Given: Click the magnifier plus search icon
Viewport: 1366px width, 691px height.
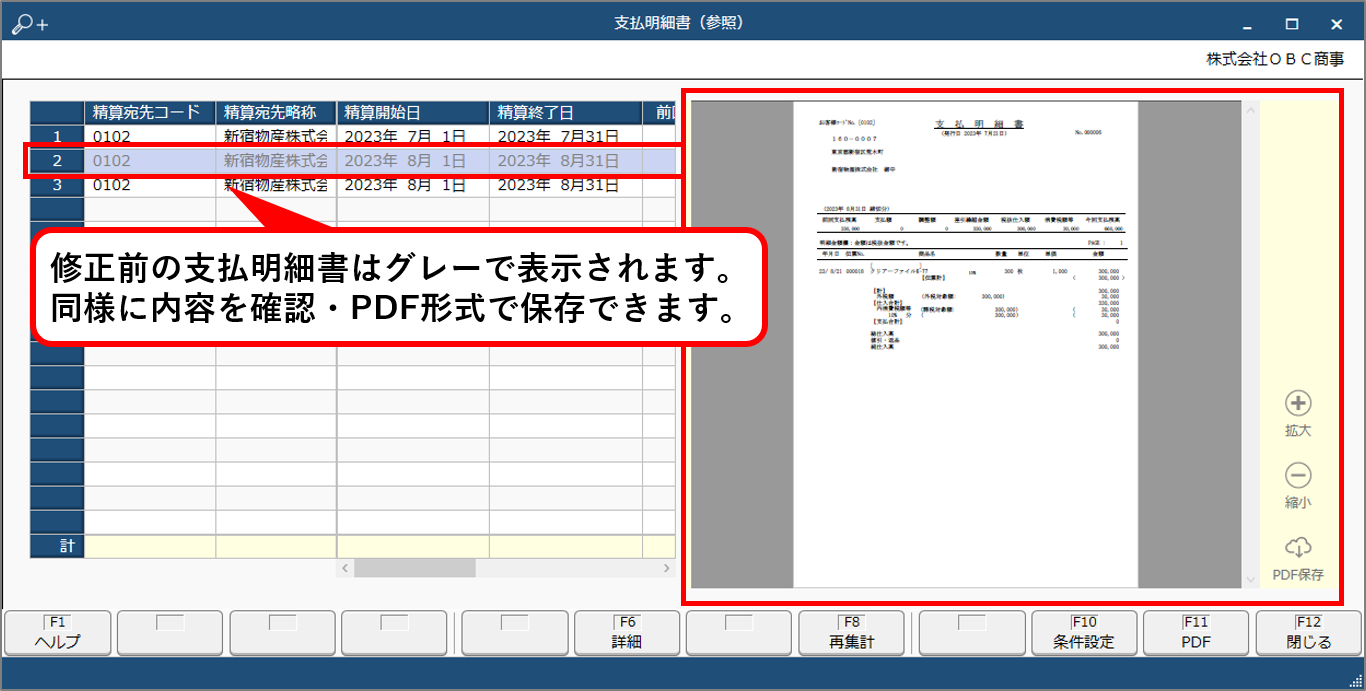Looking at the screenshot, I should (x=29, y=23).
